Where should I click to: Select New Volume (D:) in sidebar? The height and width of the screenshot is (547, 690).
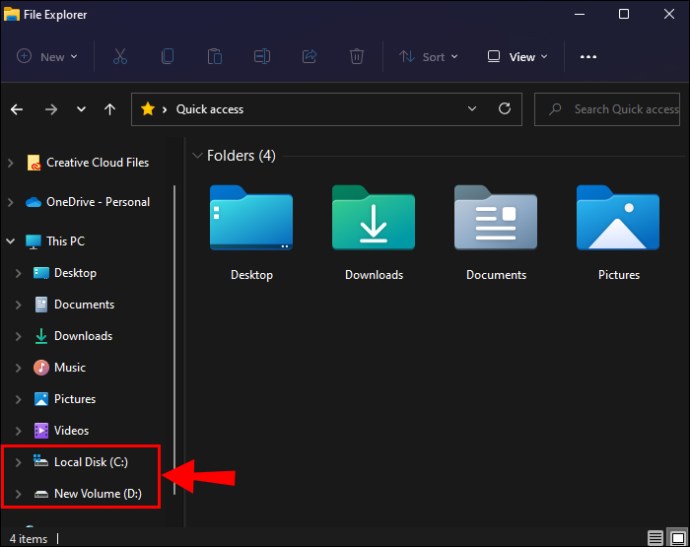tap(98, 494)
